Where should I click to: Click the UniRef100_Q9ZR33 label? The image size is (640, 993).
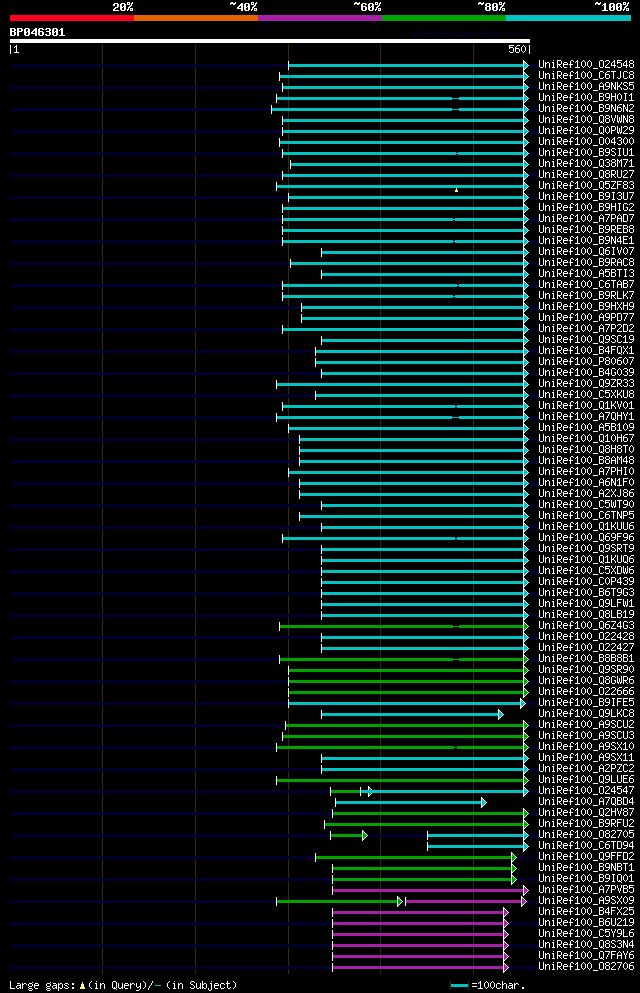point(586,384)
